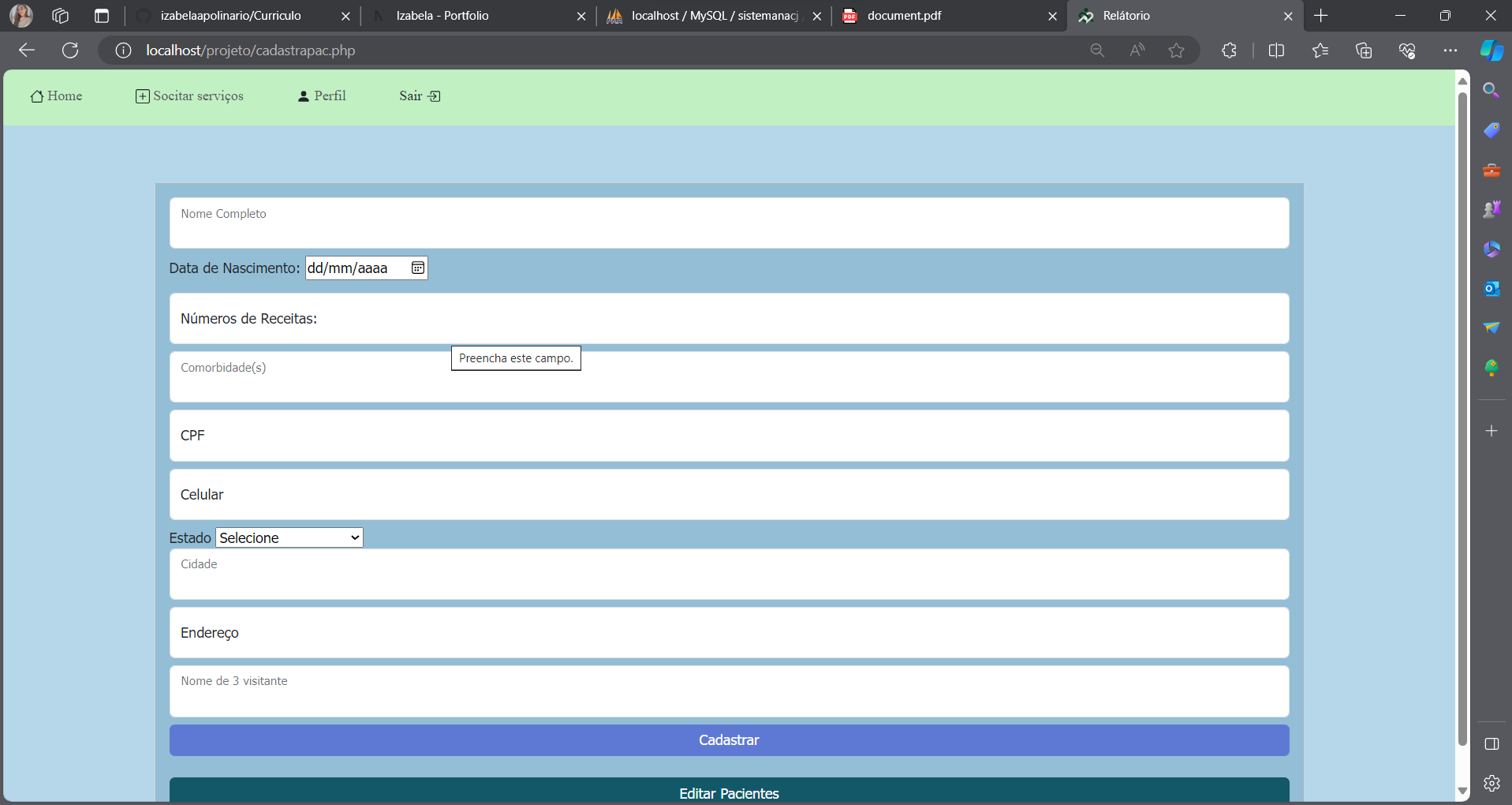
Task: Open Copilot icon in the sidebar
Action: click(x=1491, y=51)
